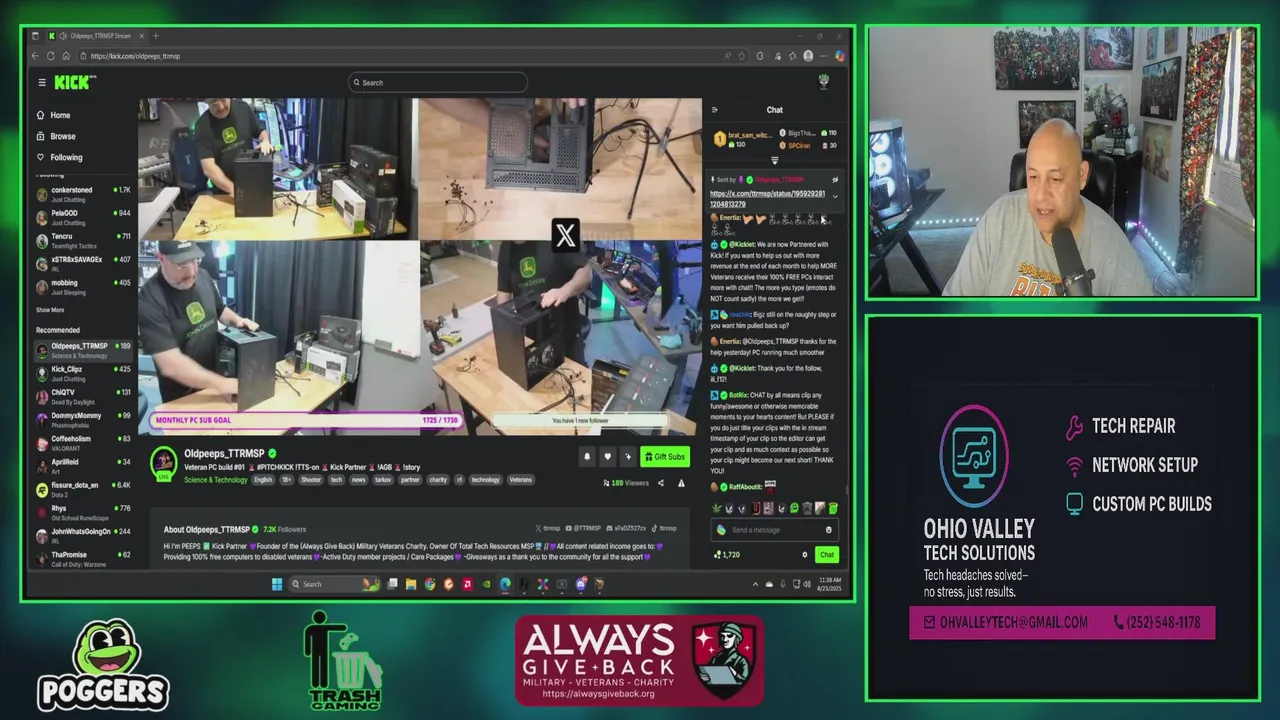Open the Kick profile avatar menu

click(824, 82)
